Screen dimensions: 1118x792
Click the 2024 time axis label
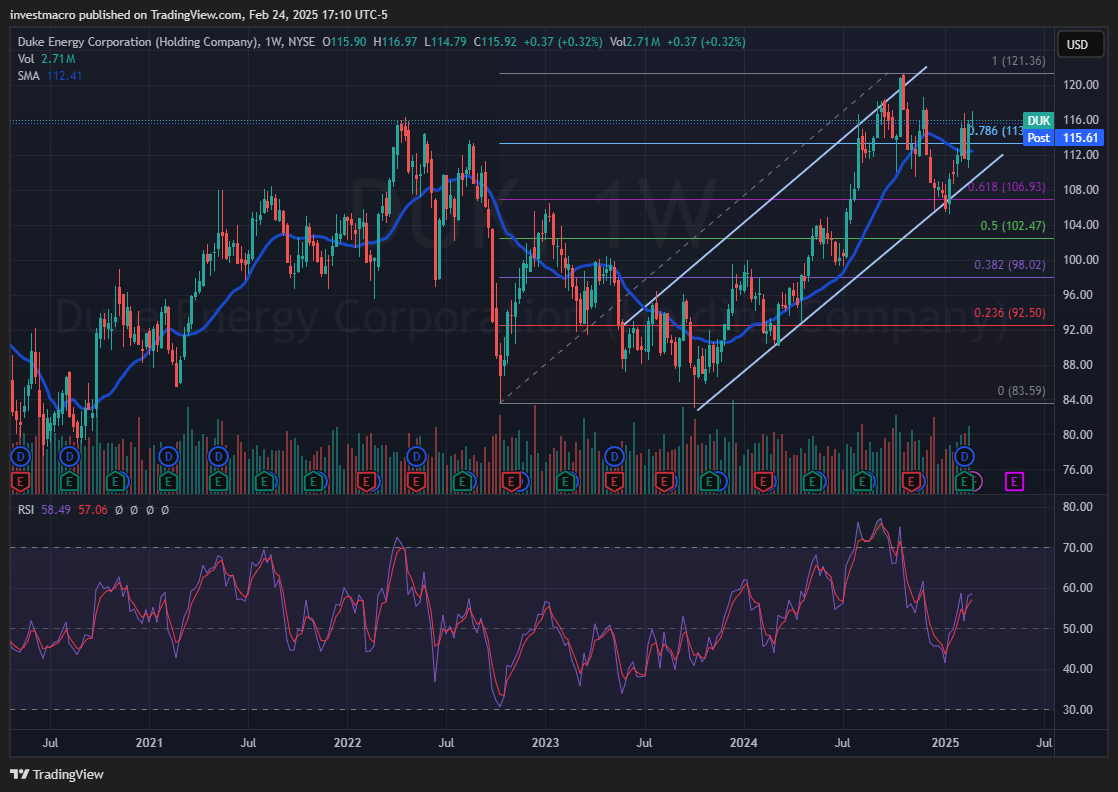tap(744, 743)
